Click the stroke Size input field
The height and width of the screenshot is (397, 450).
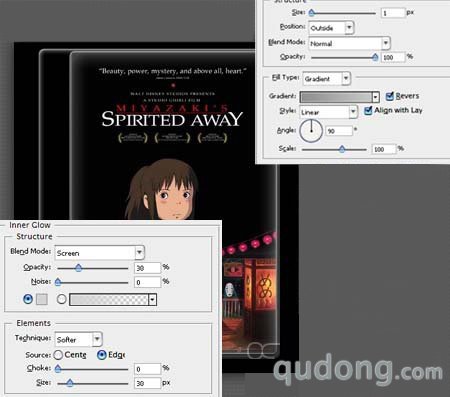tap(393, 13)
